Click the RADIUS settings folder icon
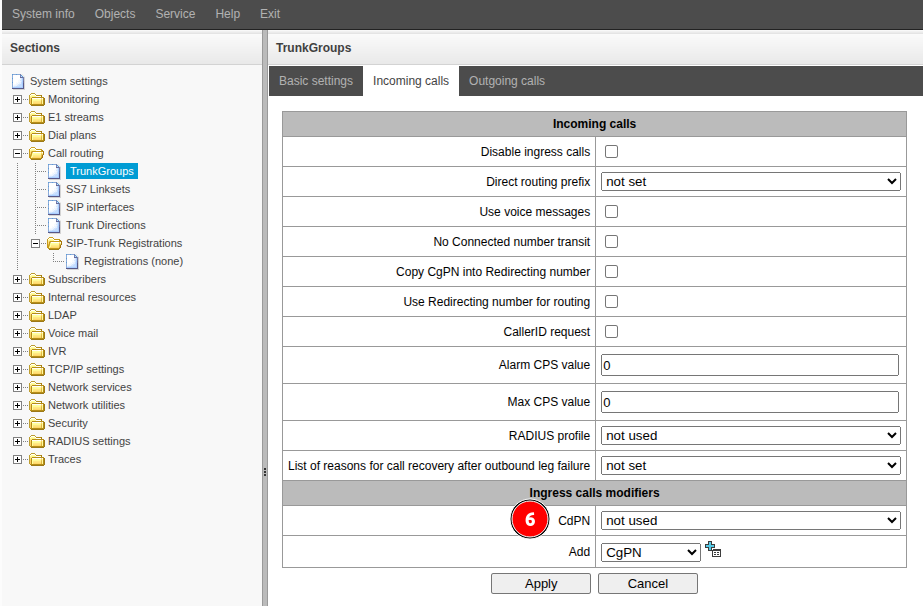 pos(37,441)
